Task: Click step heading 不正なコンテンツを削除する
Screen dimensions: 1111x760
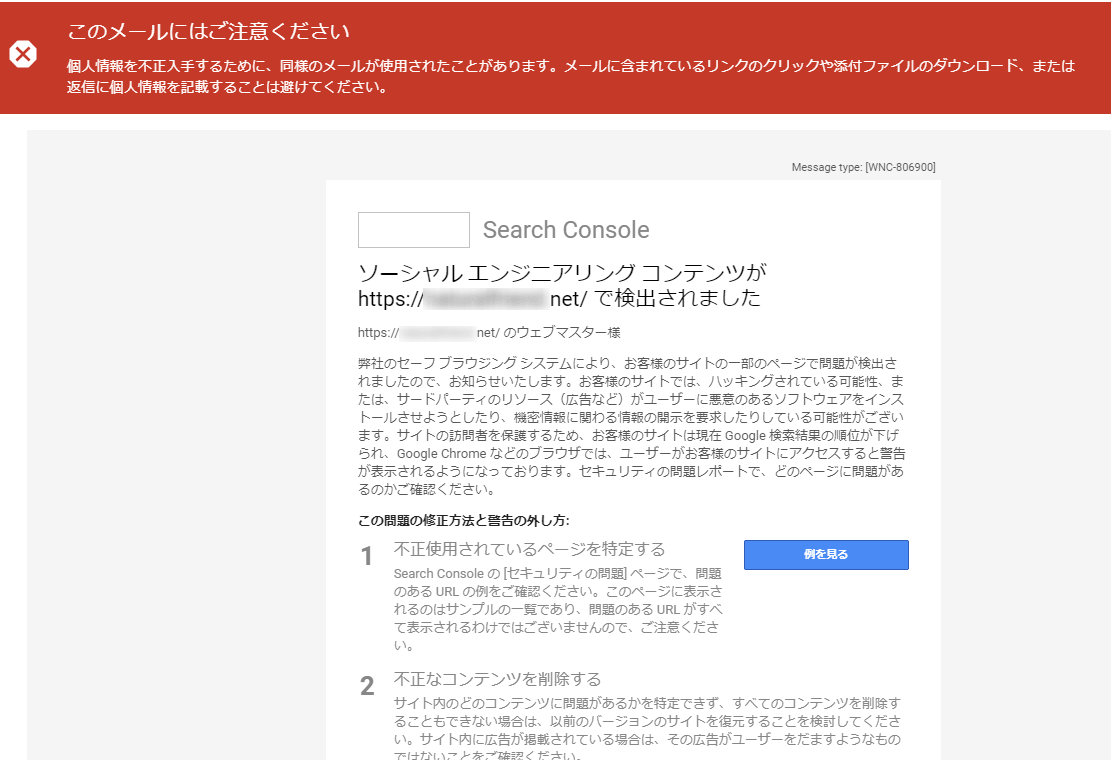Action: pos(497,679)
